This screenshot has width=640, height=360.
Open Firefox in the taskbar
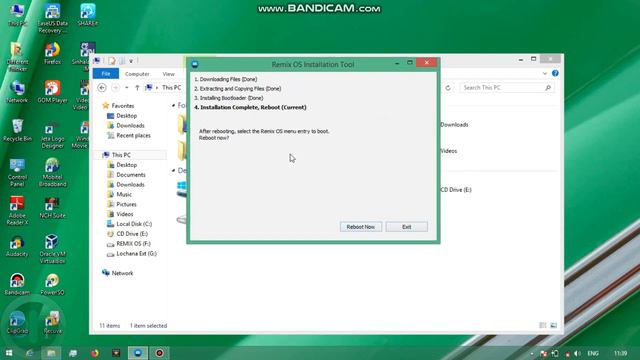95,353
